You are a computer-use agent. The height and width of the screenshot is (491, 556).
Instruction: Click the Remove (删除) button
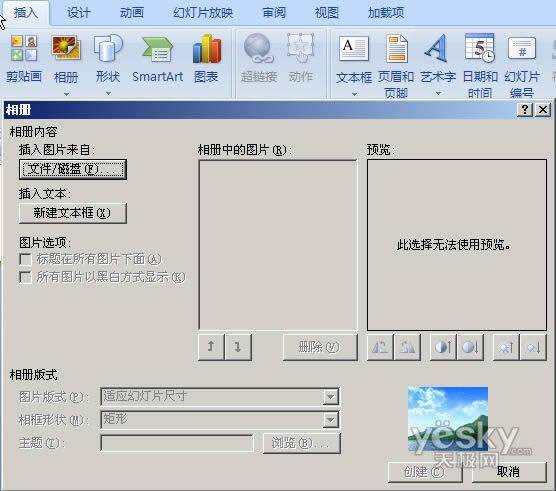tap(320, 347)
